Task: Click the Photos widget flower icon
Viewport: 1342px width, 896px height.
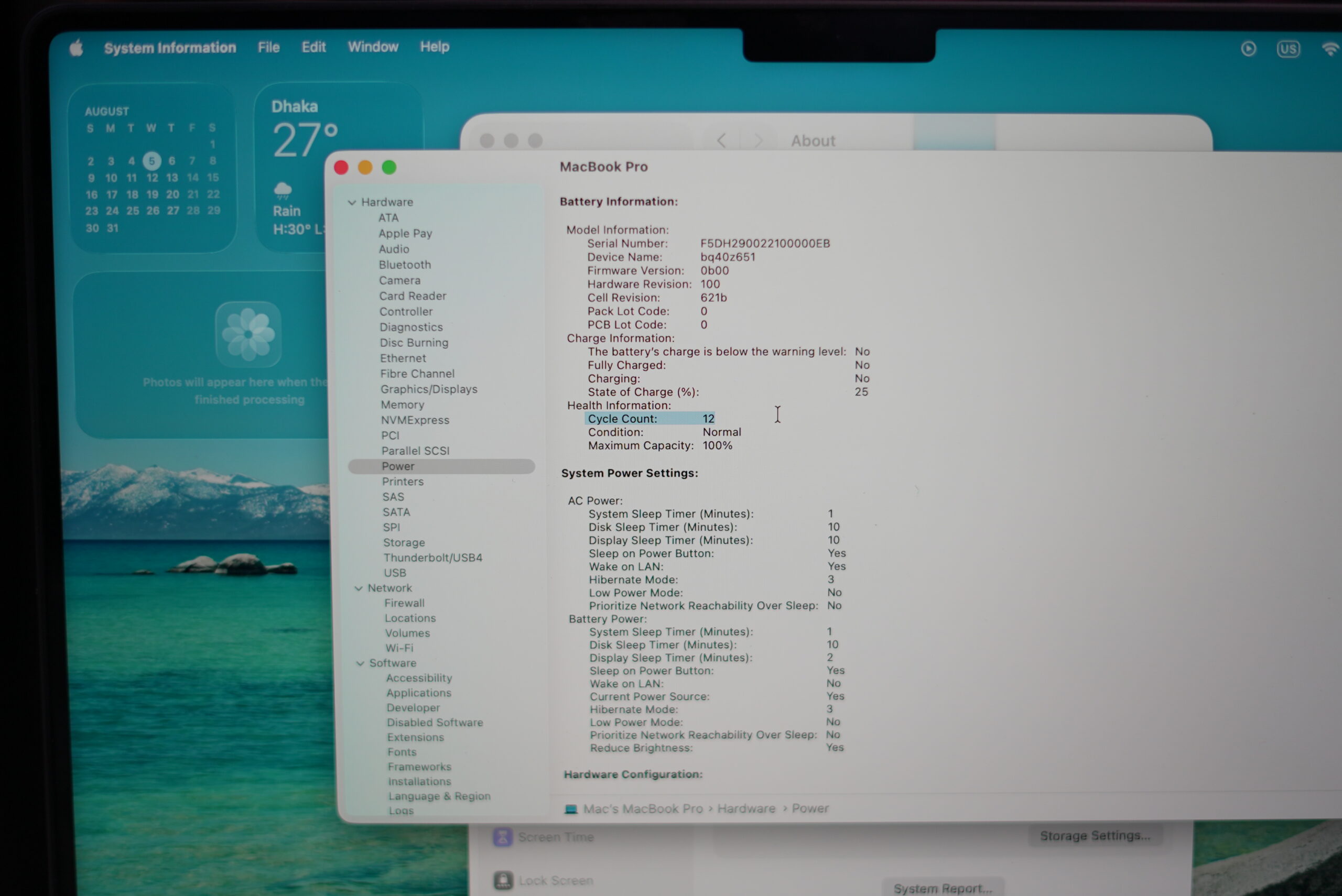Action: coord(248,334)
